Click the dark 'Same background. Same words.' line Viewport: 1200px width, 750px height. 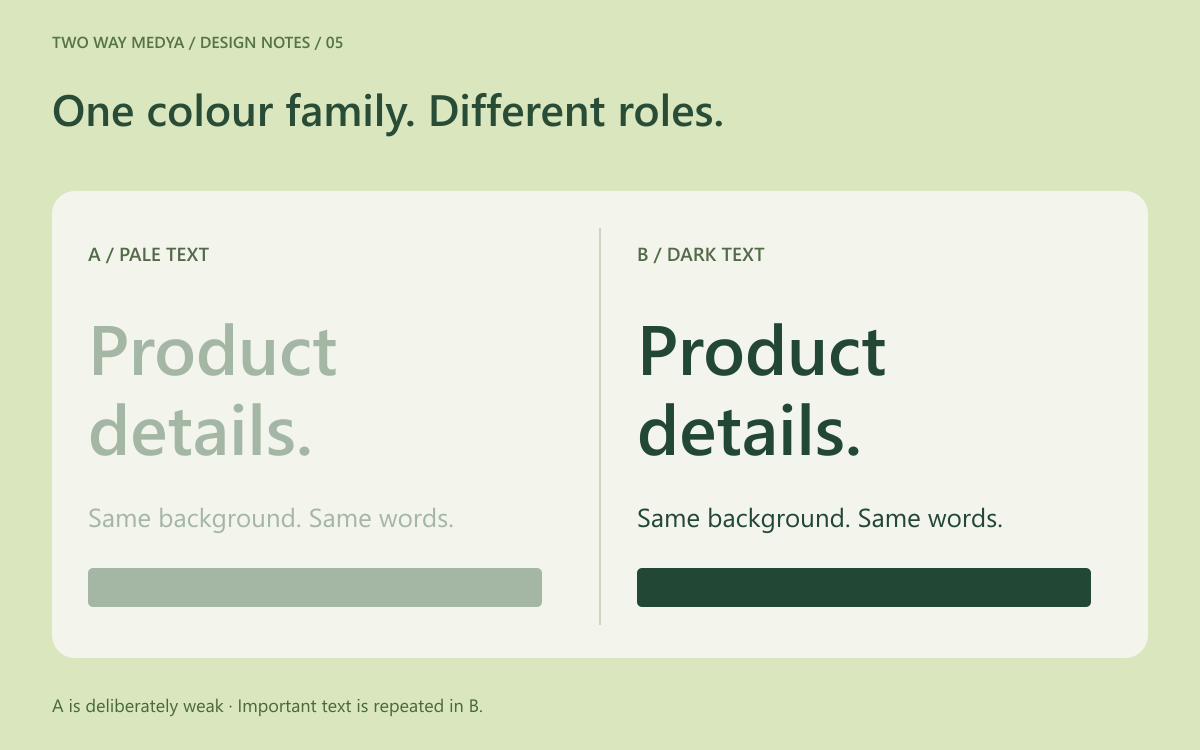click(x=820, y=519)
